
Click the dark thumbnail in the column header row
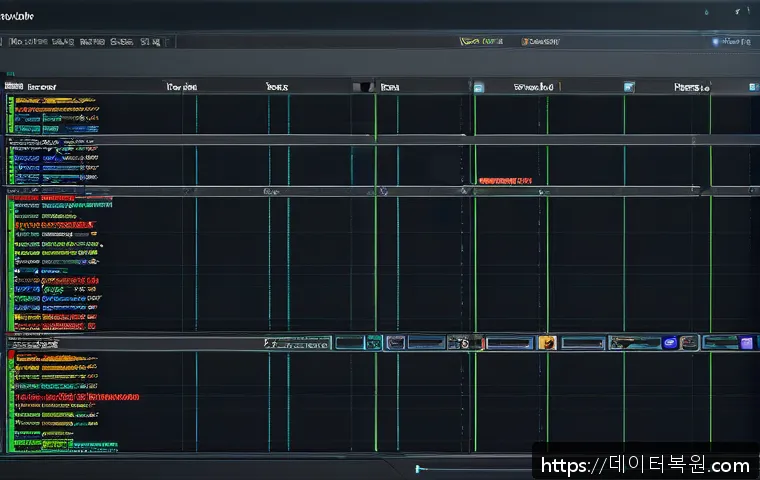point(364,87)
